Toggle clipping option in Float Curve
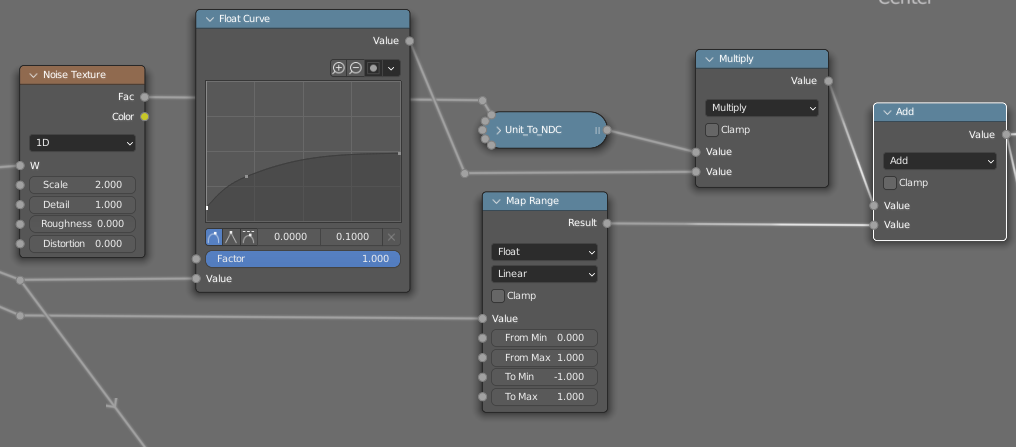Screen dimensions: 1016x447 pos(373,68)
